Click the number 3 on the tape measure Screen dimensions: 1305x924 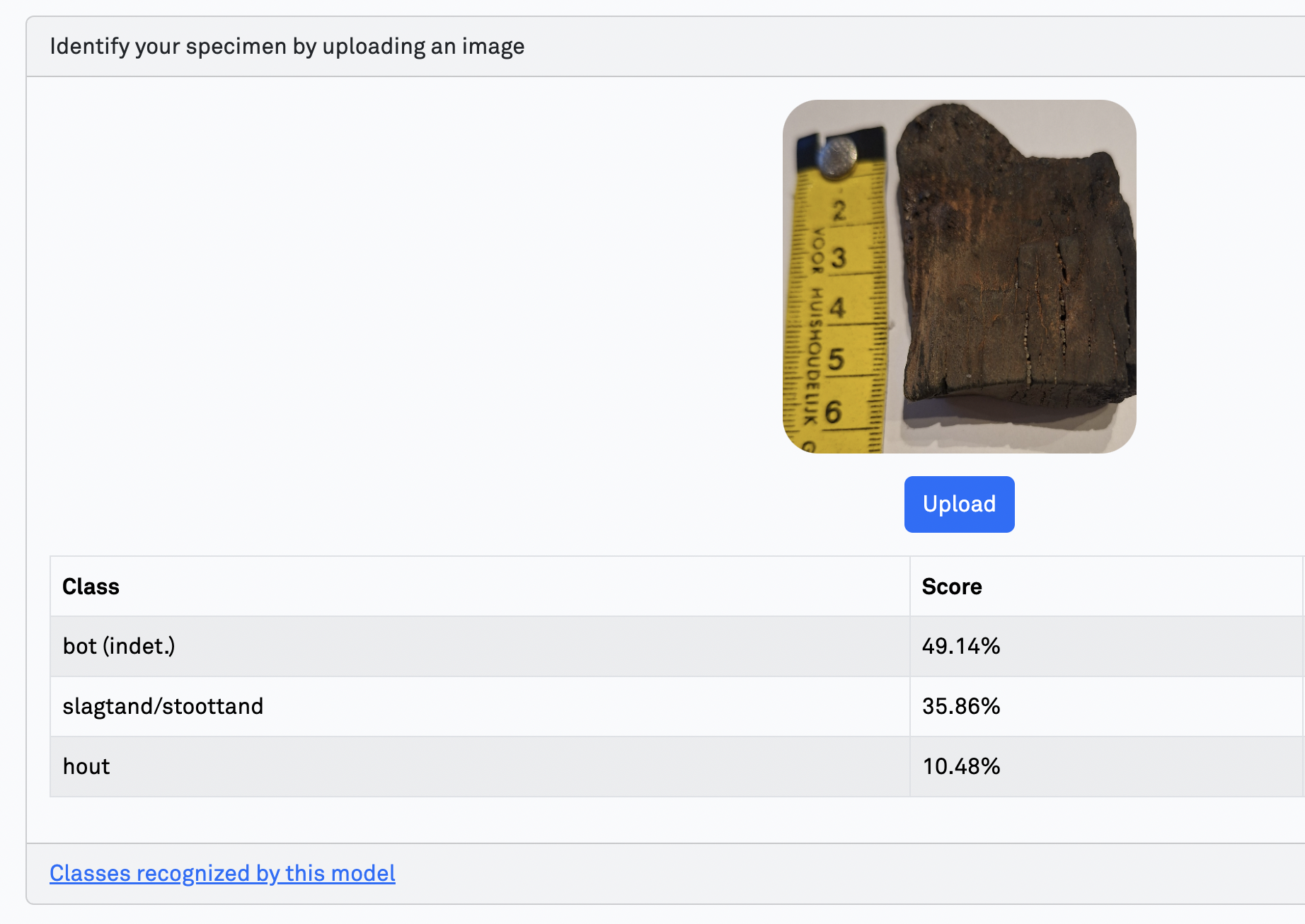pyautogui.click(x=839, y=258)
